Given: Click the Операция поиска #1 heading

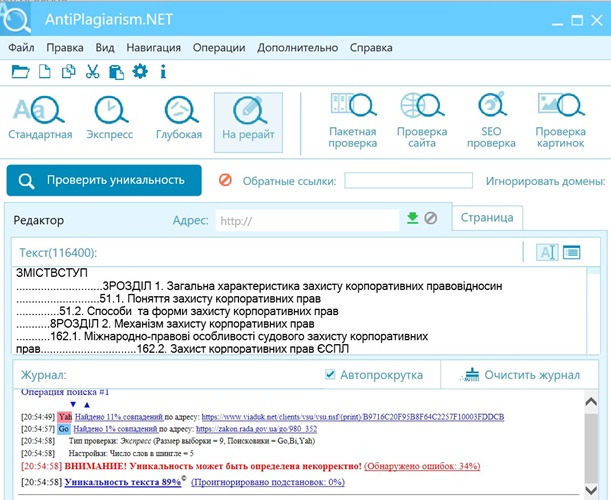Looking at the screenshot, I should coord(65,392).
